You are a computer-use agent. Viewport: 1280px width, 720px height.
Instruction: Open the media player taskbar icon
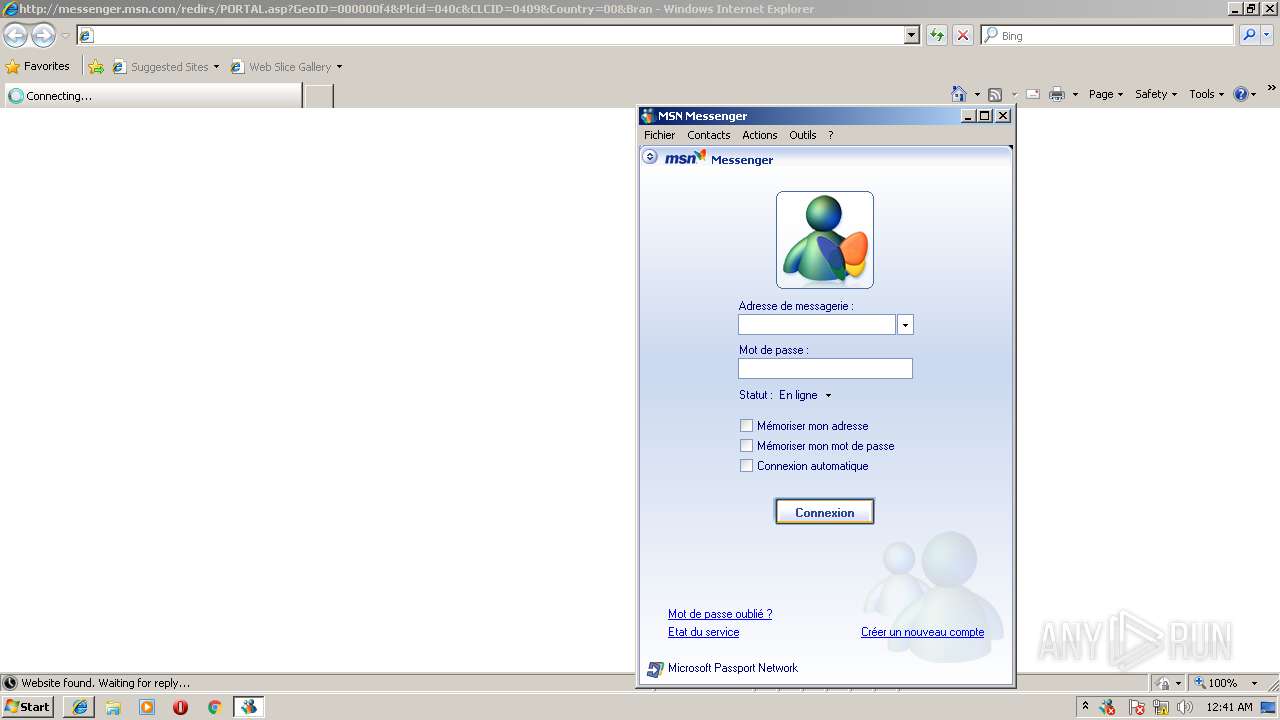(147, 707)
